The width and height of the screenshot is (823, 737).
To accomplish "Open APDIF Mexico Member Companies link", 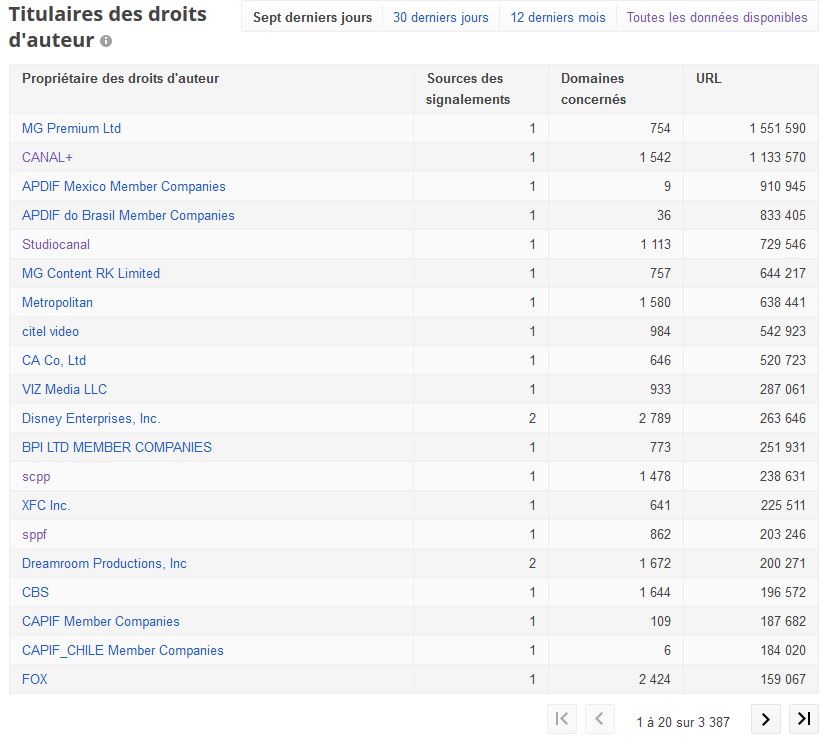I will 124,186.
